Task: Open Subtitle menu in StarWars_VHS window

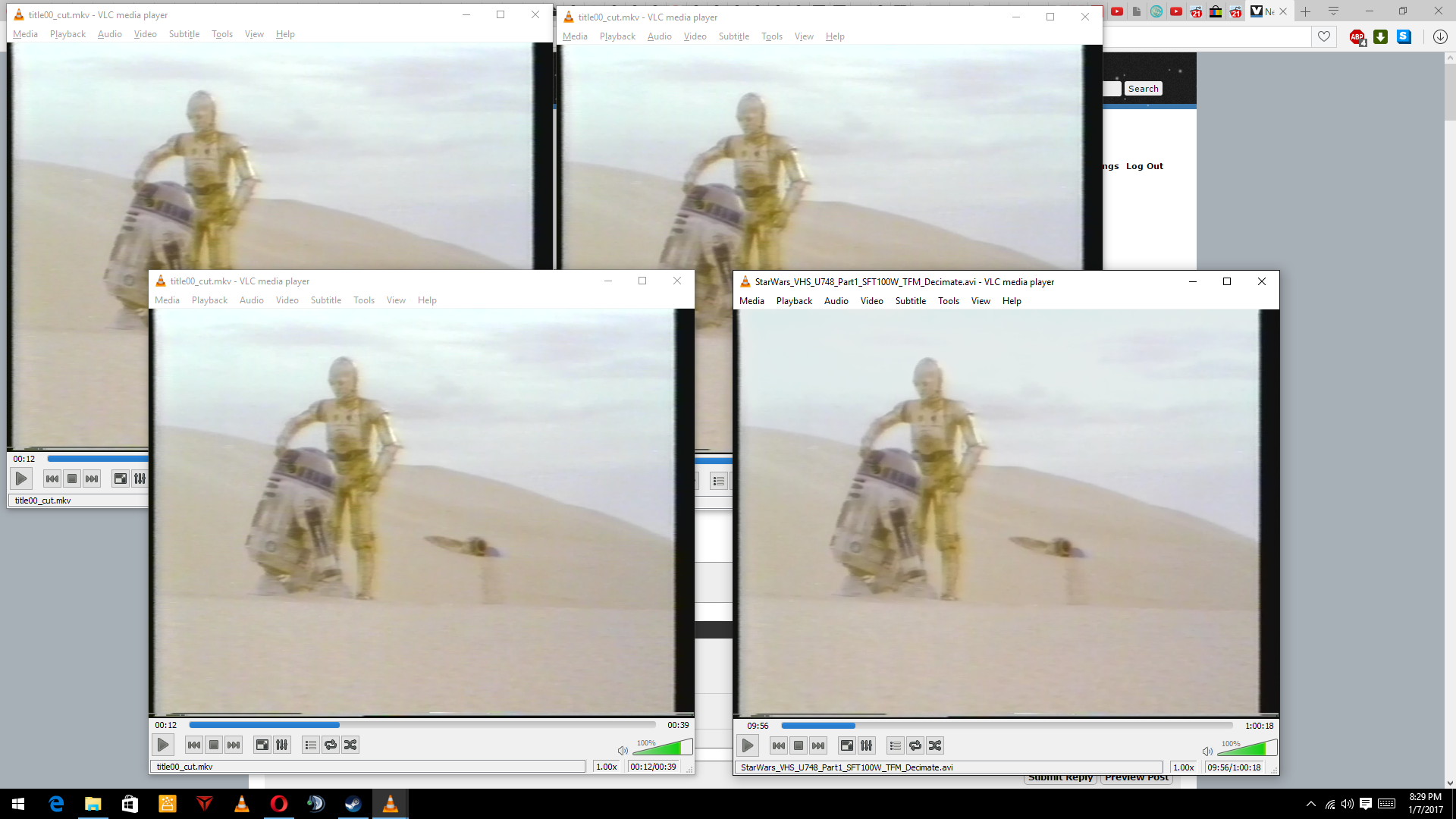Action: coord(910,301)
